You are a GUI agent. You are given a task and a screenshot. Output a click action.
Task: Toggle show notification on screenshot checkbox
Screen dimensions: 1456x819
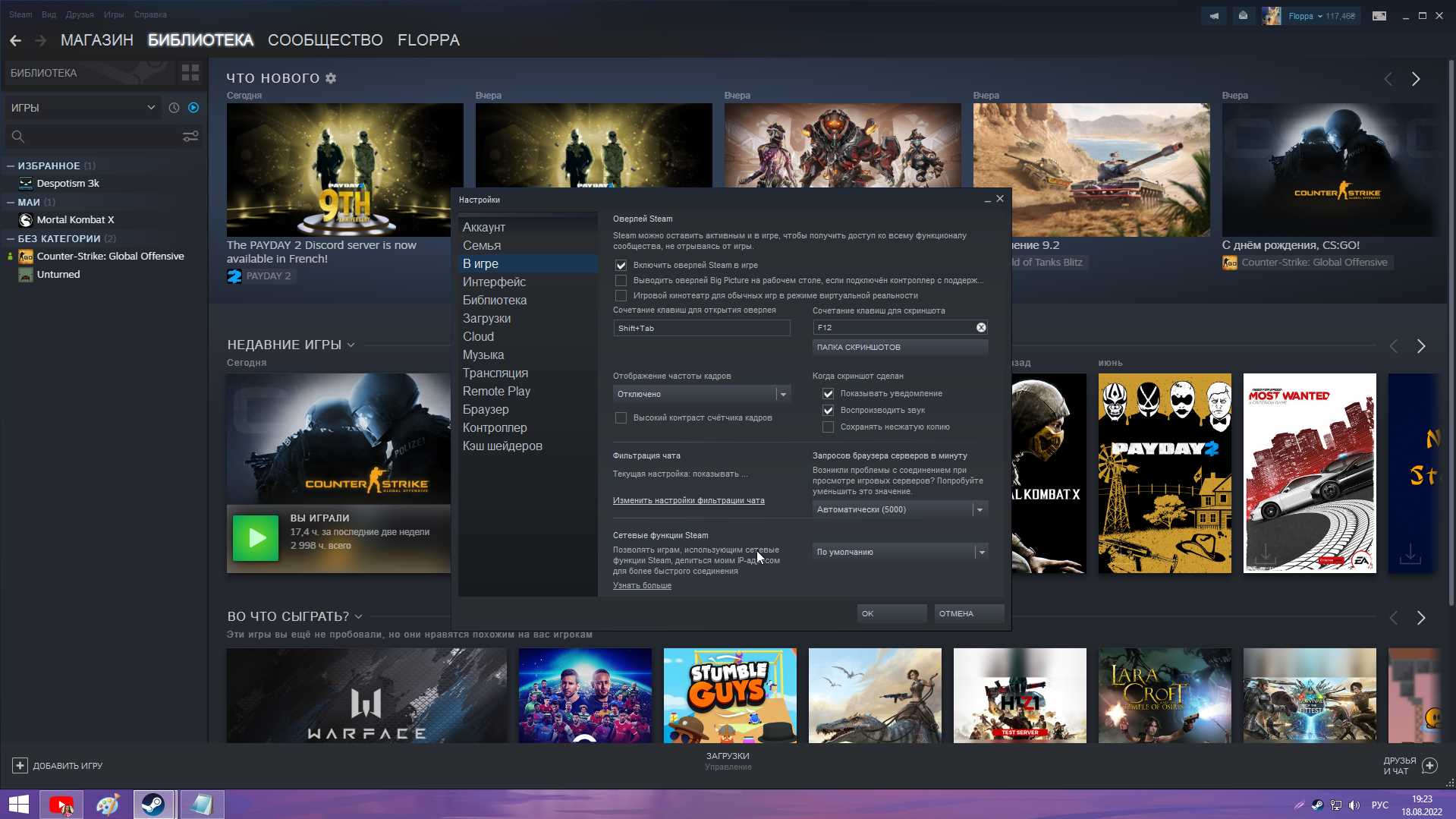[828, 394]
